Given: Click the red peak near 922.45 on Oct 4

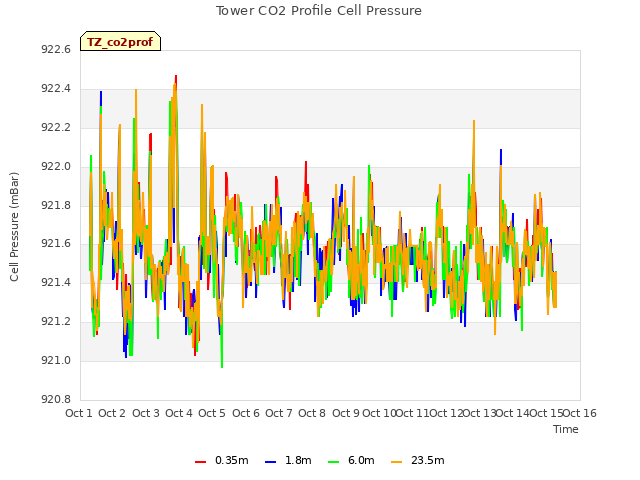Looking at the screenshot, I should pos(176,78).
